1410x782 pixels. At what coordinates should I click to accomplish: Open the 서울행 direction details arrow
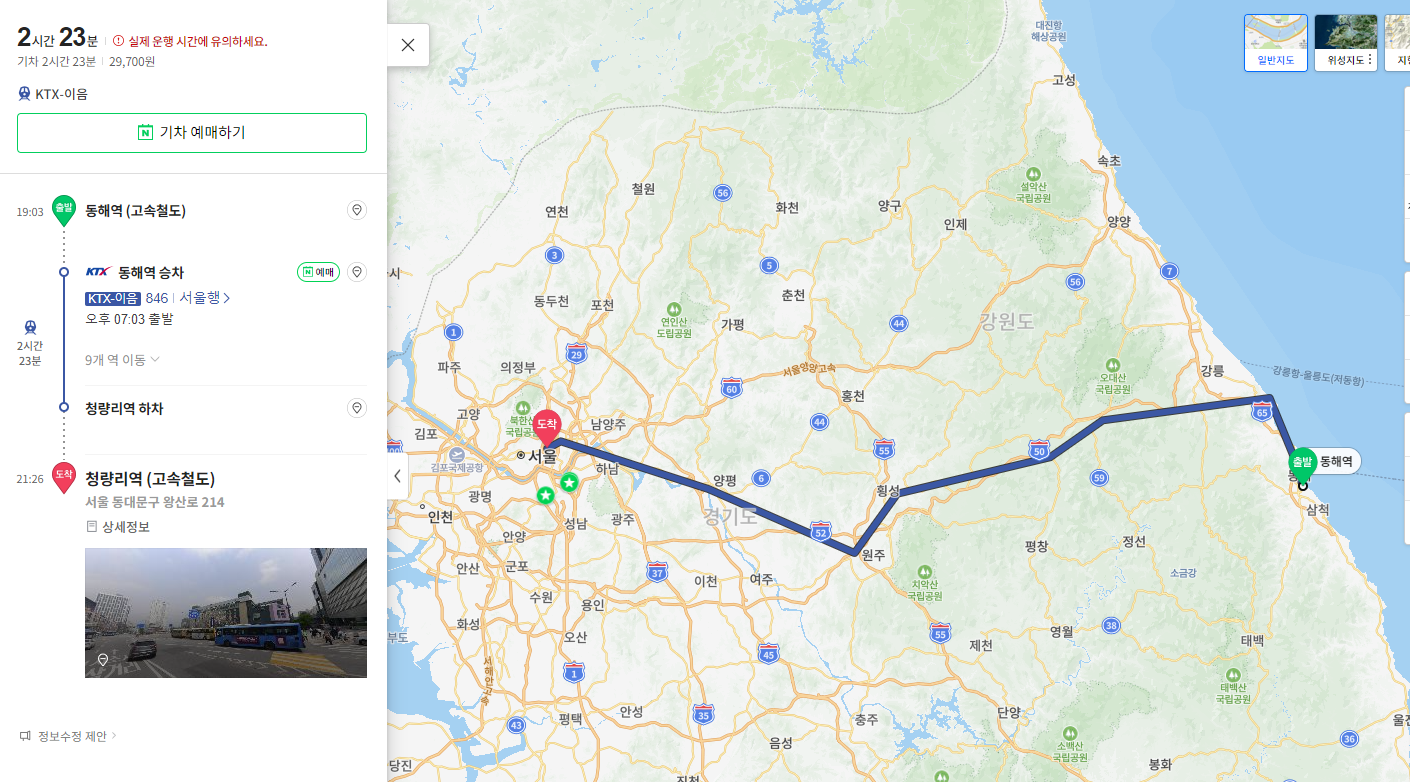(x=205, y=298)
